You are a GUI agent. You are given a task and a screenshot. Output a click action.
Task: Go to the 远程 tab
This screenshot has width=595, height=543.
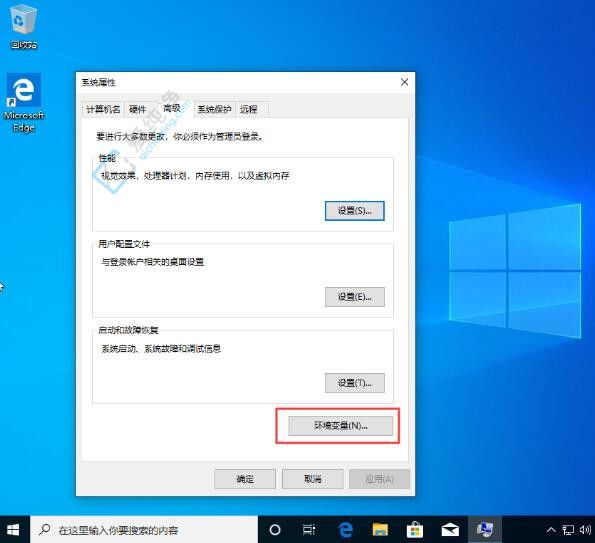[249, 110]
